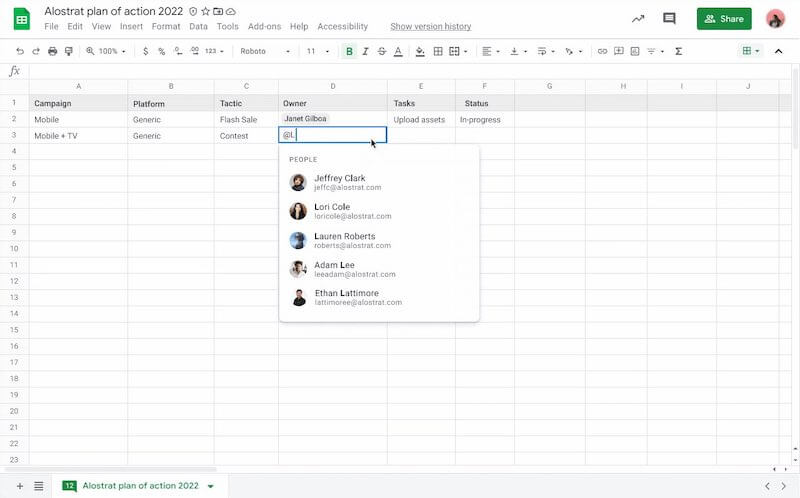Click the undo icon in toolbar
This screenshot has height=498, width=800.
(x=20, y=51)
